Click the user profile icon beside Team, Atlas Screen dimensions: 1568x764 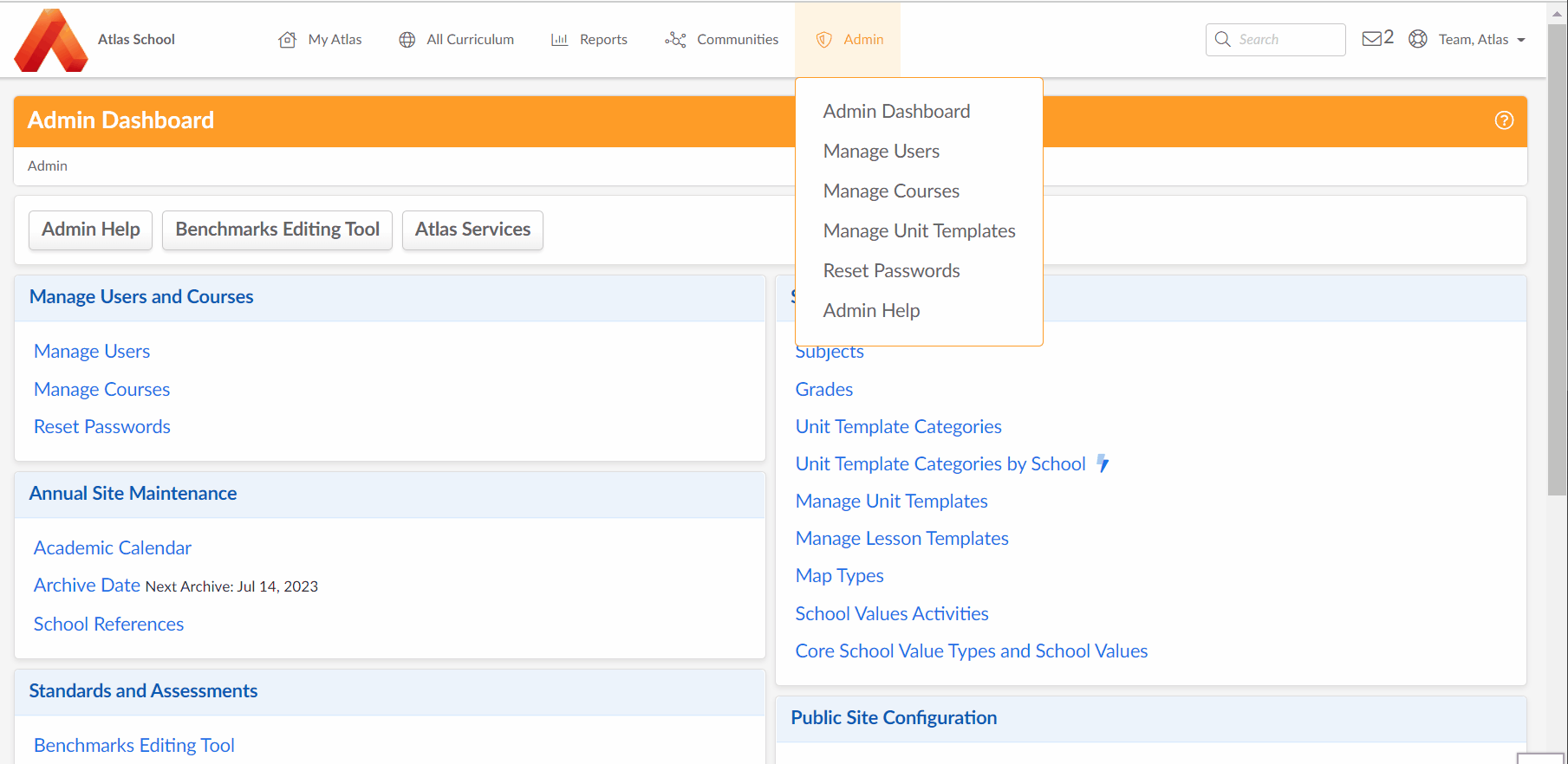coord(1418,39)
